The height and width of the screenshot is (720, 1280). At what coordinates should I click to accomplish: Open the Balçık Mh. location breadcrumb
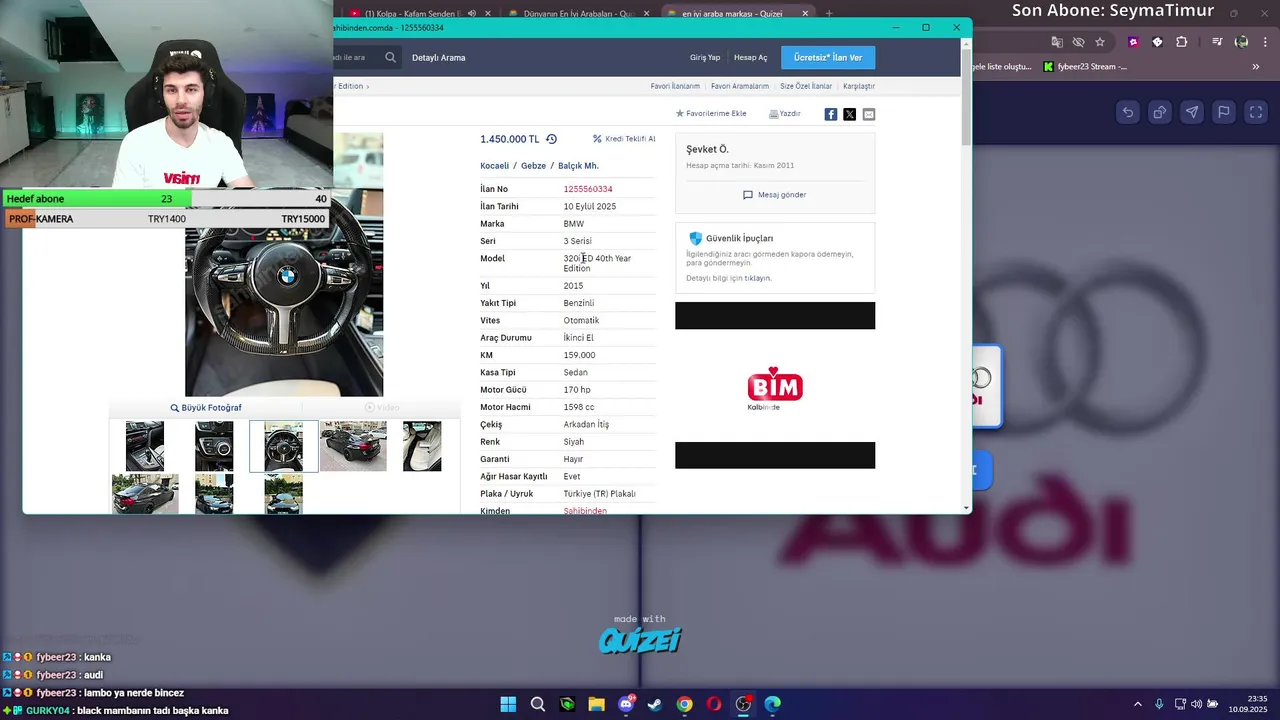pyautogui.click(x=578, y=166)
